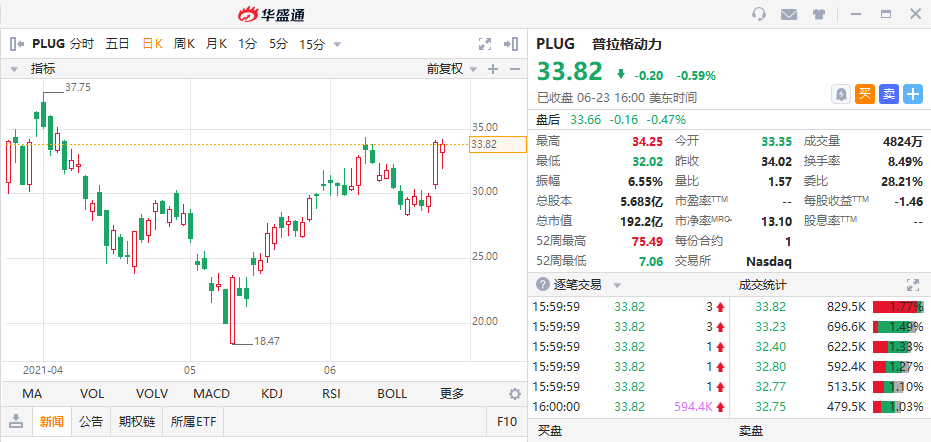The image size is (931, 442).
Task: Click the 52周最高 value 75.49
Action: (647, 241)
